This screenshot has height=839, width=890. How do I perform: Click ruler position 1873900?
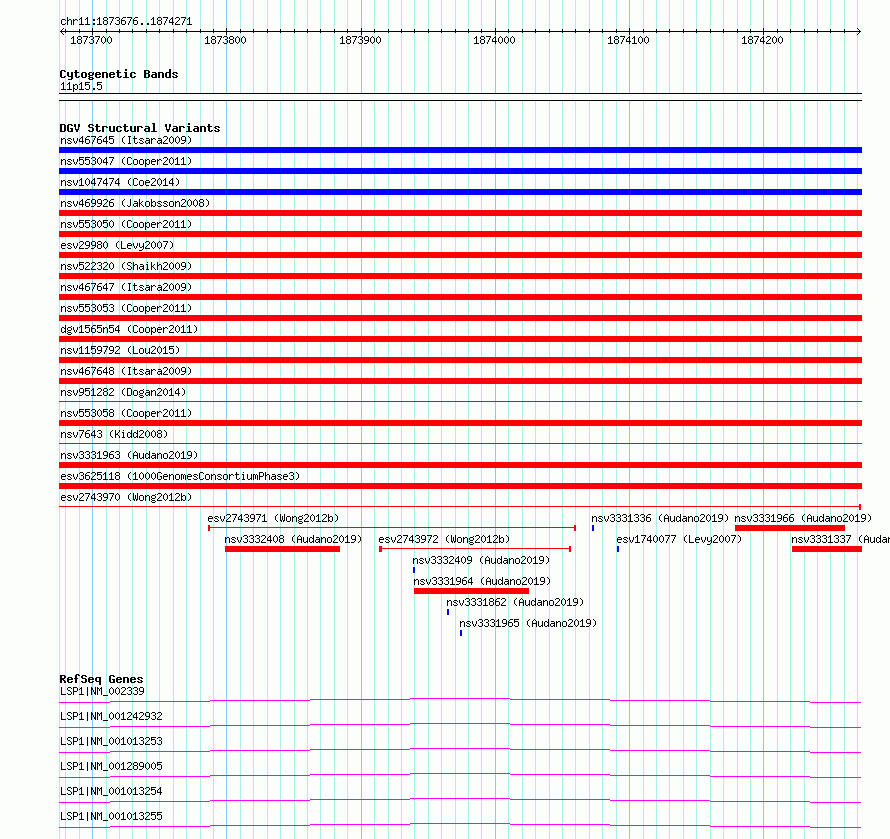point(360,40)
